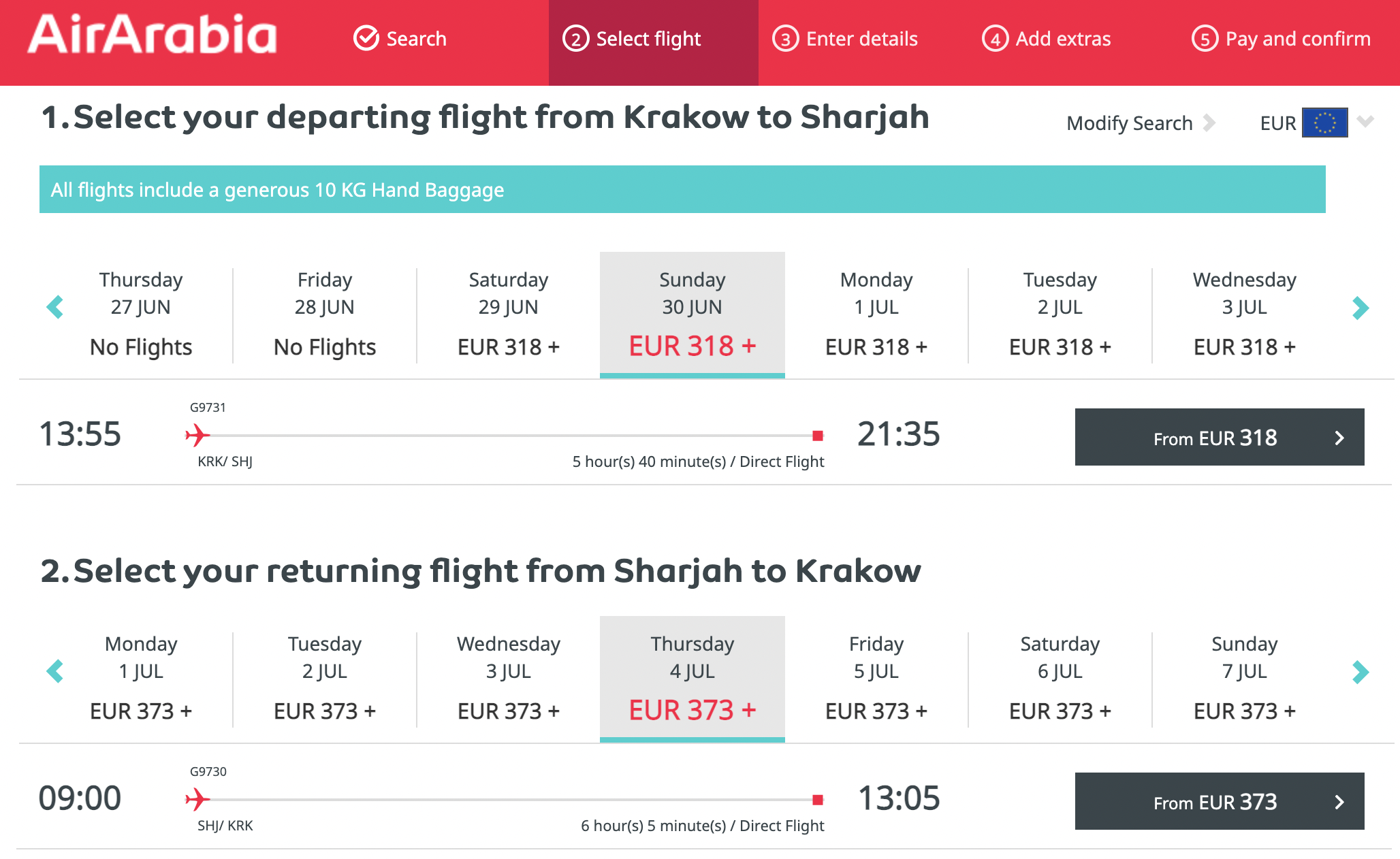Show later departing dates with right arrow
Screen dimensions: 1400x859
point(1360,308)
